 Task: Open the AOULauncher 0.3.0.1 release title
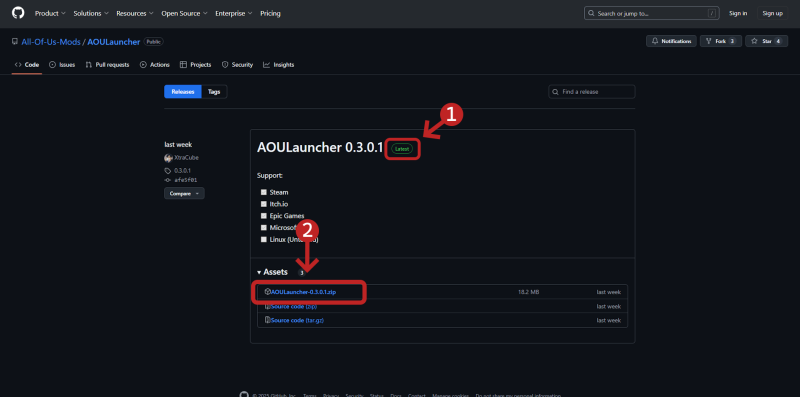pos(320,148)
